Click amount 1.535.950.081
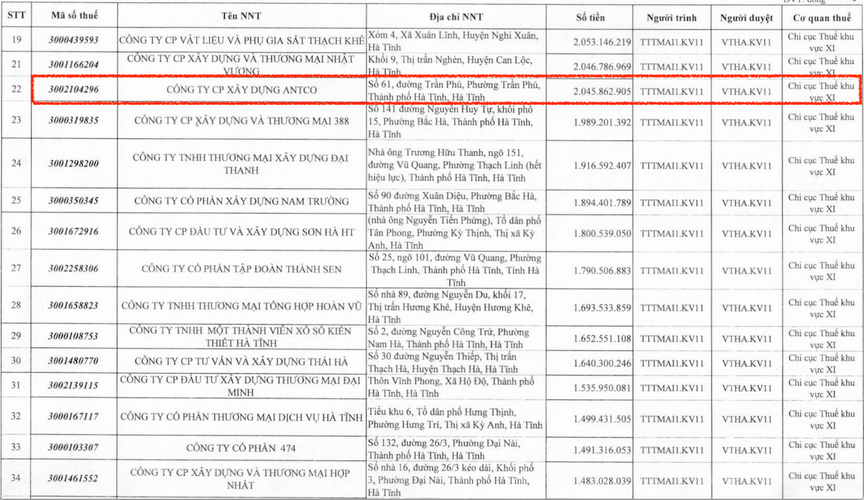This screenshot has height=500, width=864. (x=602, y=388)
